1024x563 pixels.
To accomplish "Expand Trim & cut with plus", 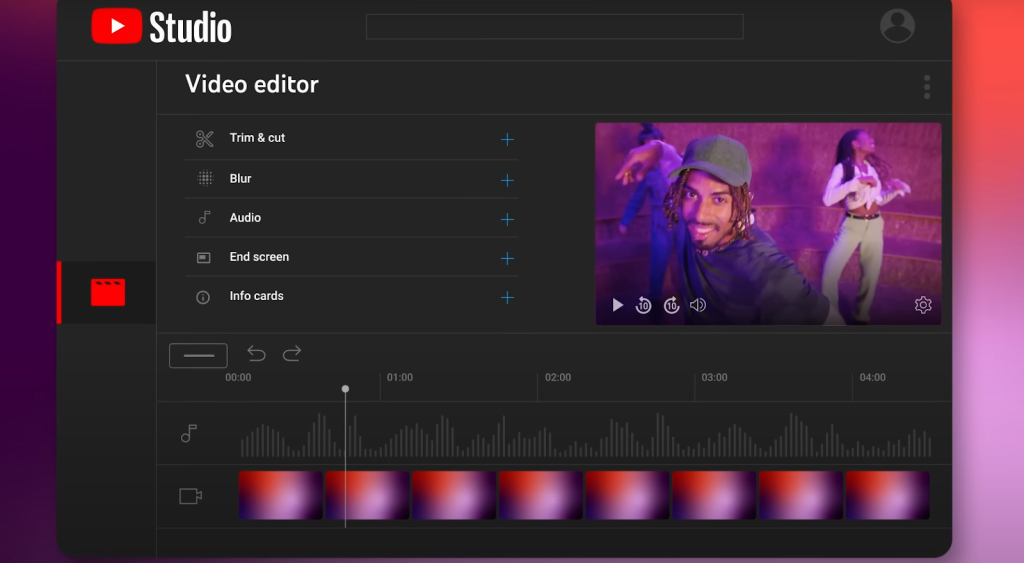I will pos(507,140).
